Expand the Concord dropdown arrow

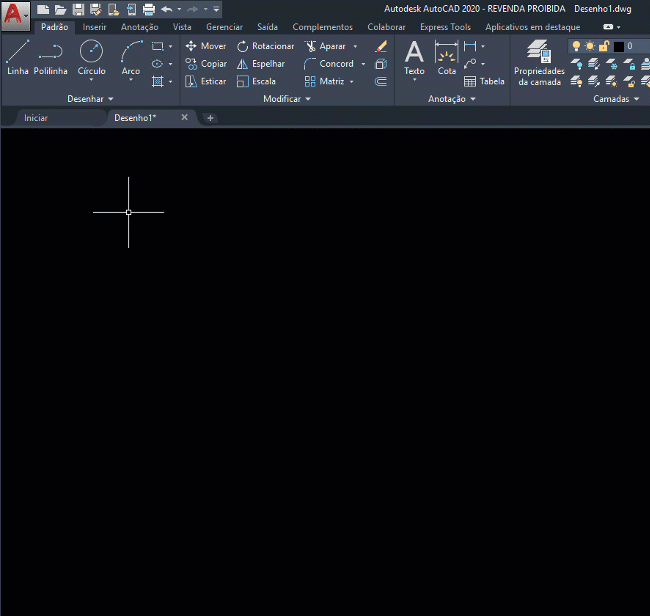click(364, 64)
